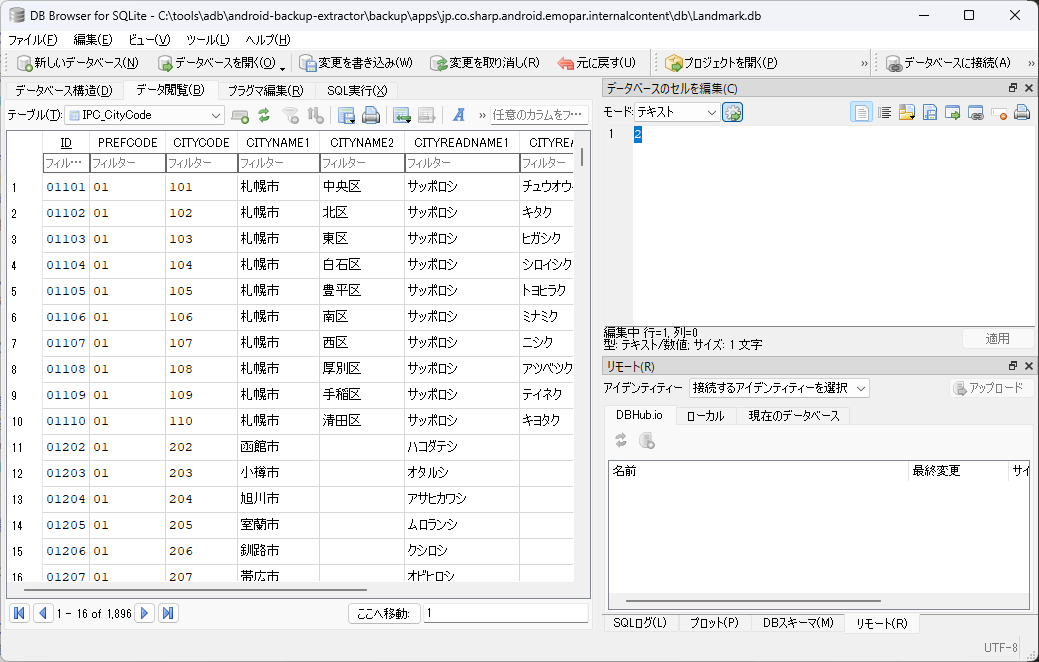Image resolution: width=1039 pixels, height=662 pixels.
Task: Float the Remote panel with undock icon
Action: [1012, 366]
